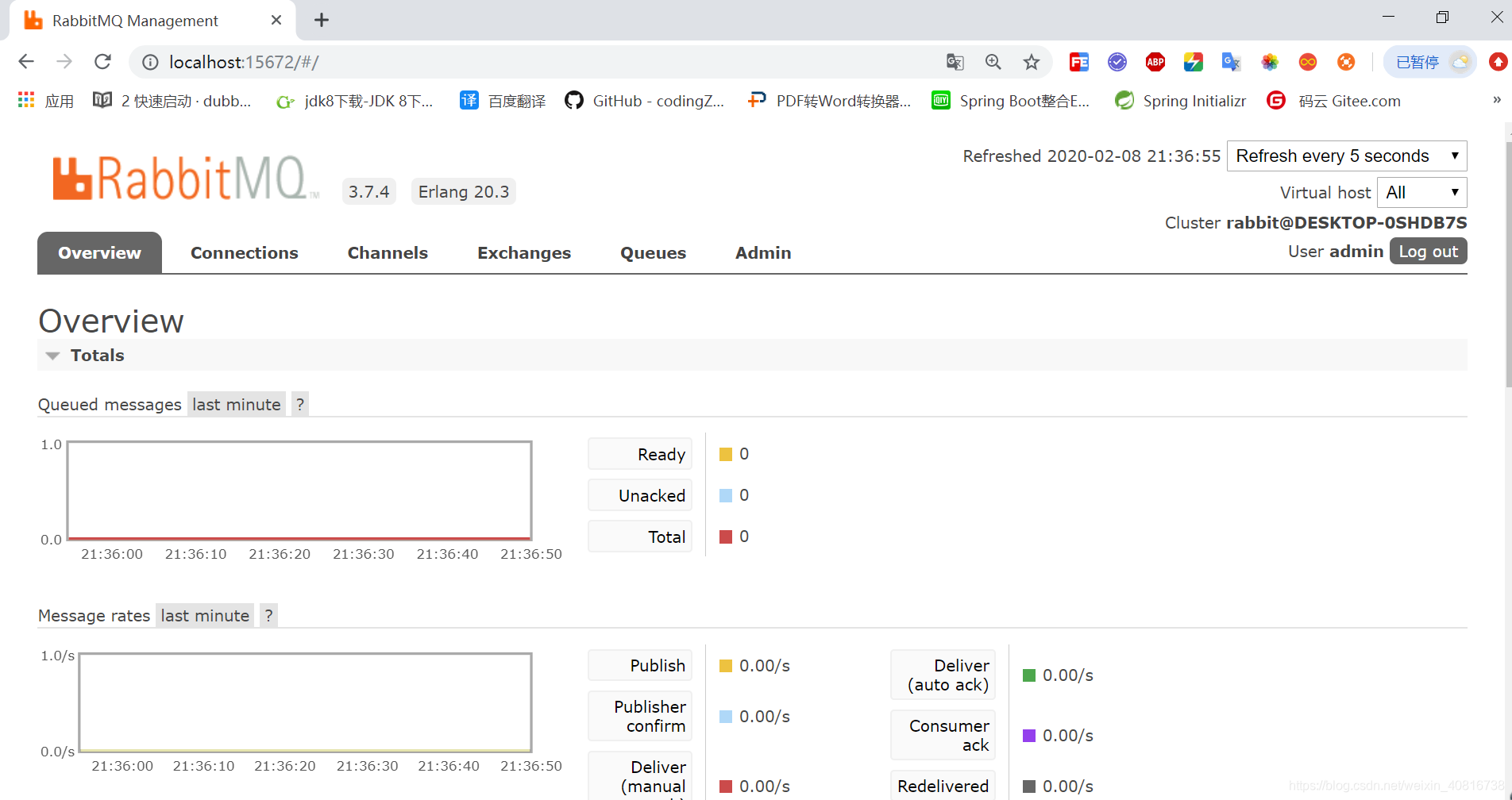Click the red update arrow icon
The image size is (1512, 800).
[1498, 62]
